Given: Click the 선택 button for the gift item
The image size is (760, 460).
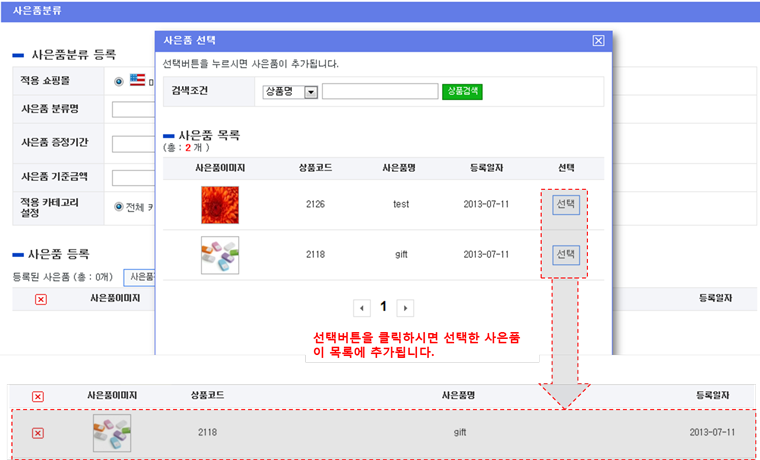Looking at the screenshot, I should pyautogui.click(x=566, y=254).
